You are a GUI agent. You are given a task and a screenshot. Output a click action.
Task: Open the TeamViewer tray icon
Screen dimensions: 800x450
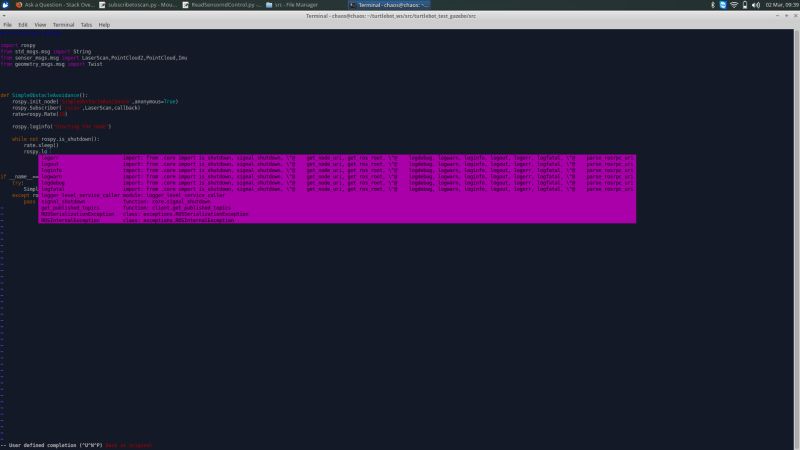coord(723,5)
